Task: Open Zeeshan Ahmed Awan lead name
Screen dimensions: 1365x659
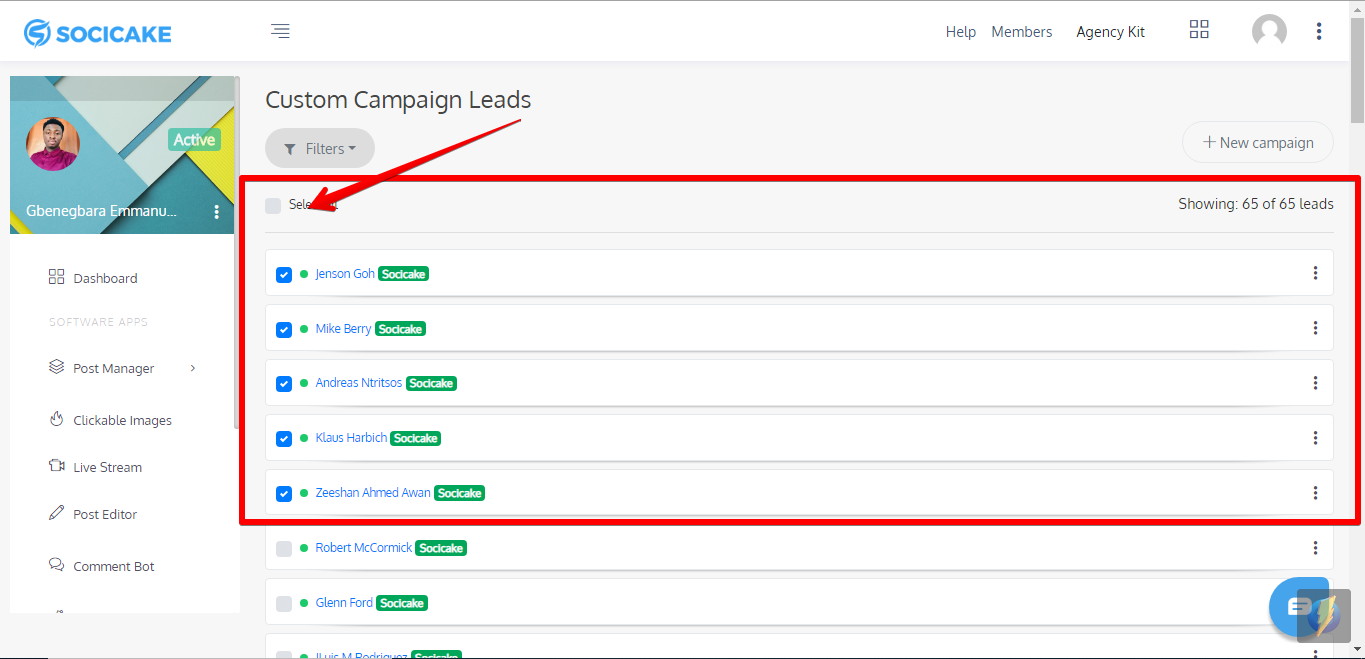Action: tap(373, 493)
